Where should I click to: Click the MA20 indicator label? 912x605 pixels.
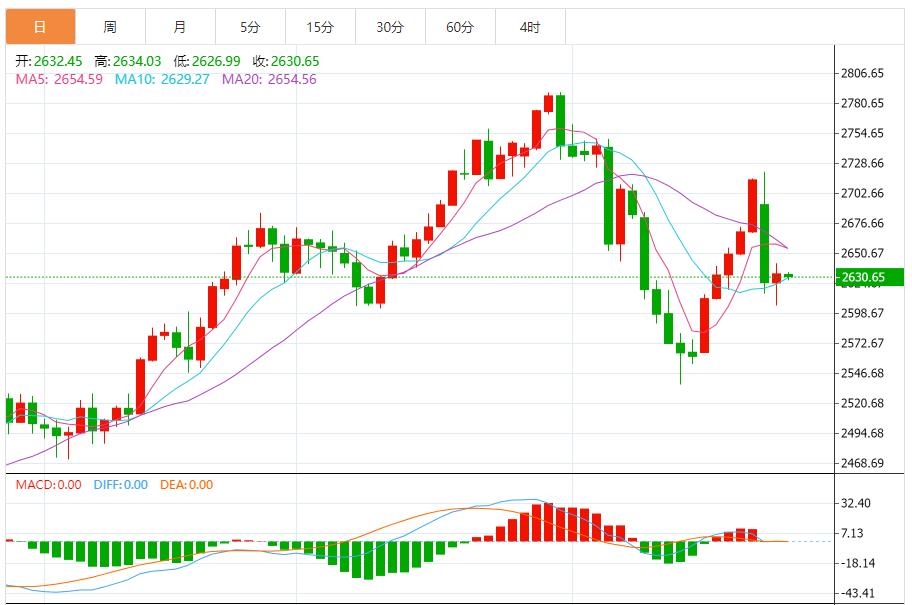click(x=269, y=79)
